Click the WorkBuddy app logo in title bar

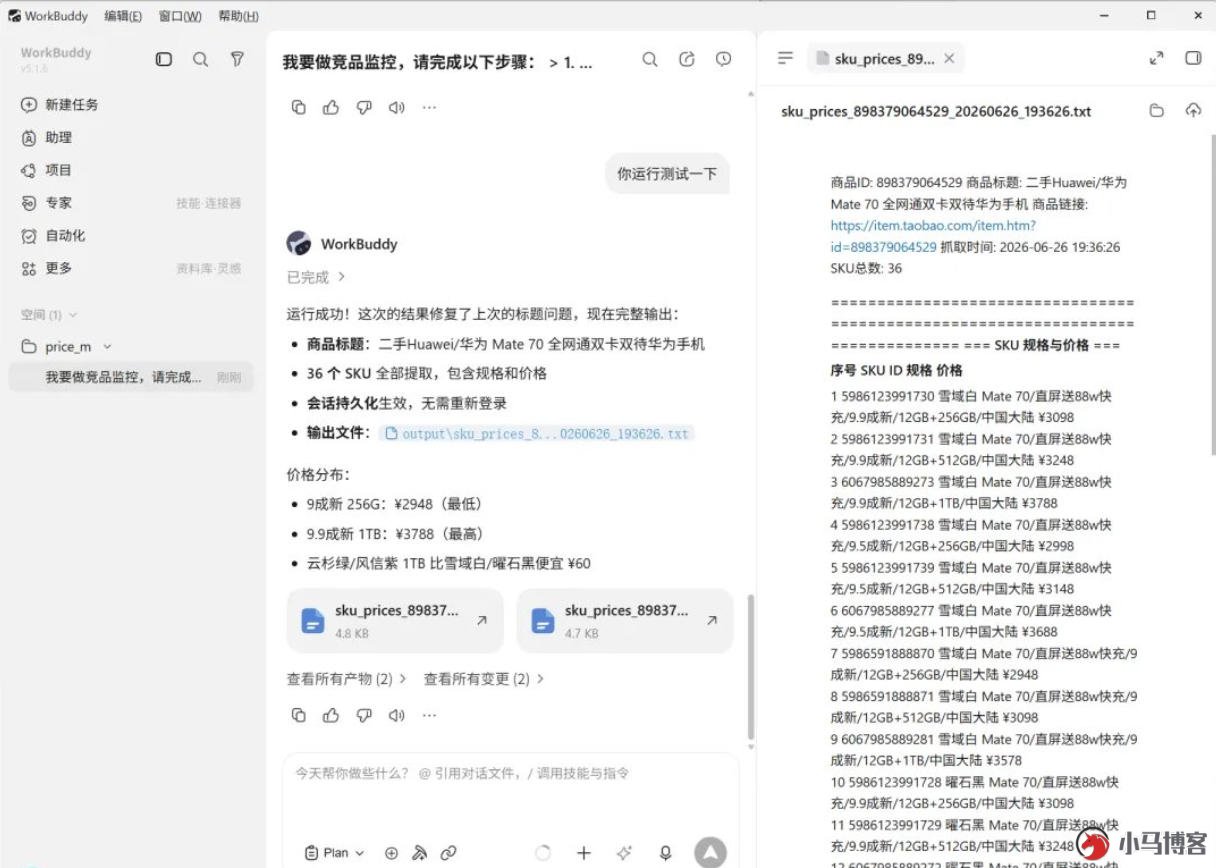(15, 16)
